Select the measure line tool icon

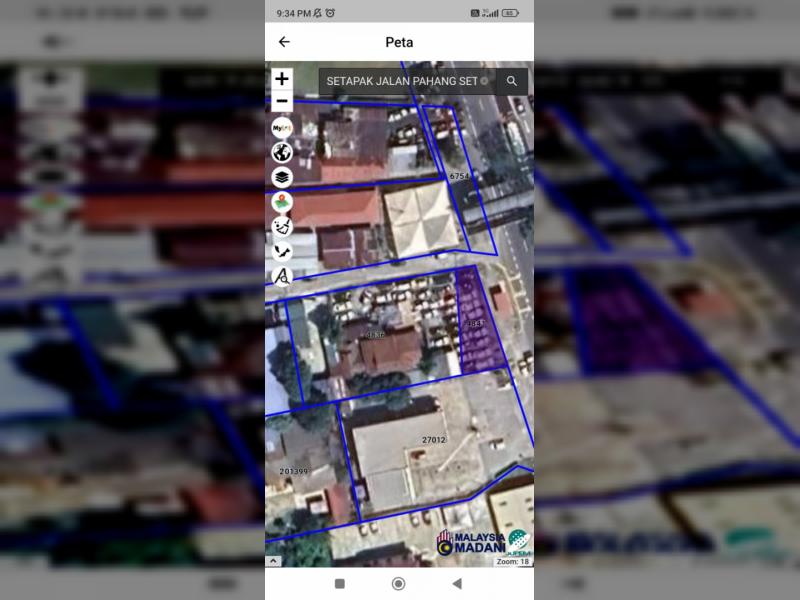(282, 252)
